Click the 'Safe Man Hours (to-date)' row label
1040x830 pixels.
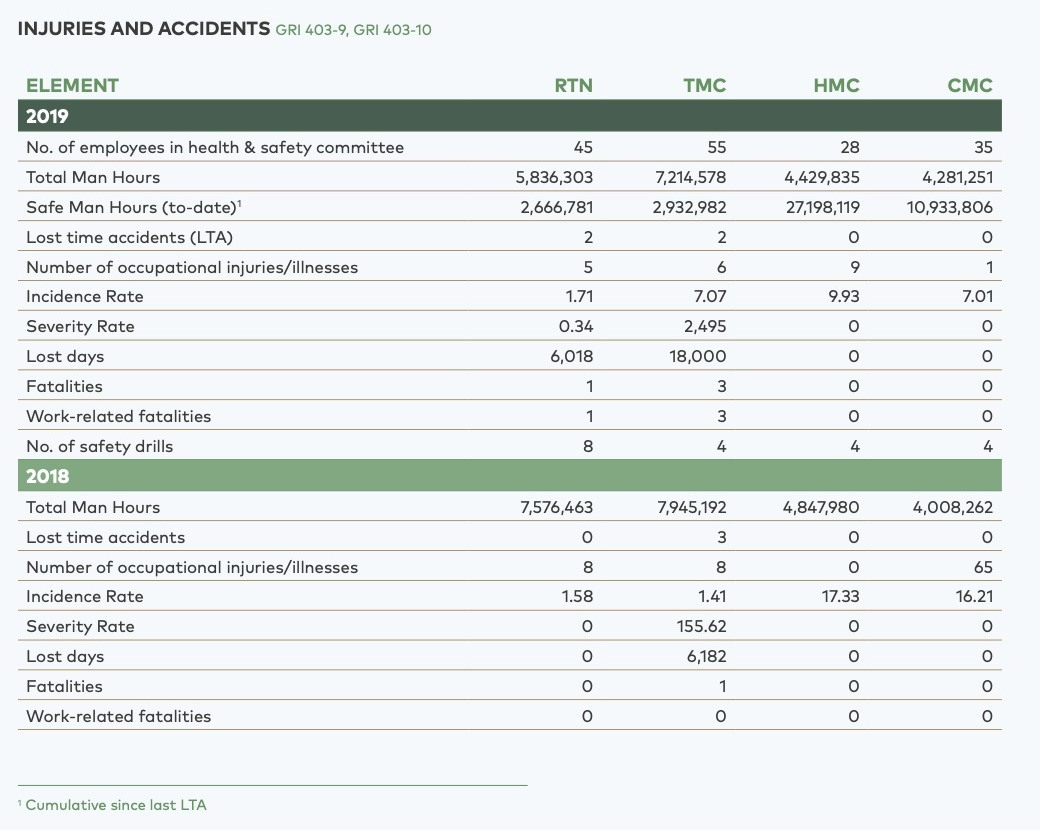click(x=133, y=207)
